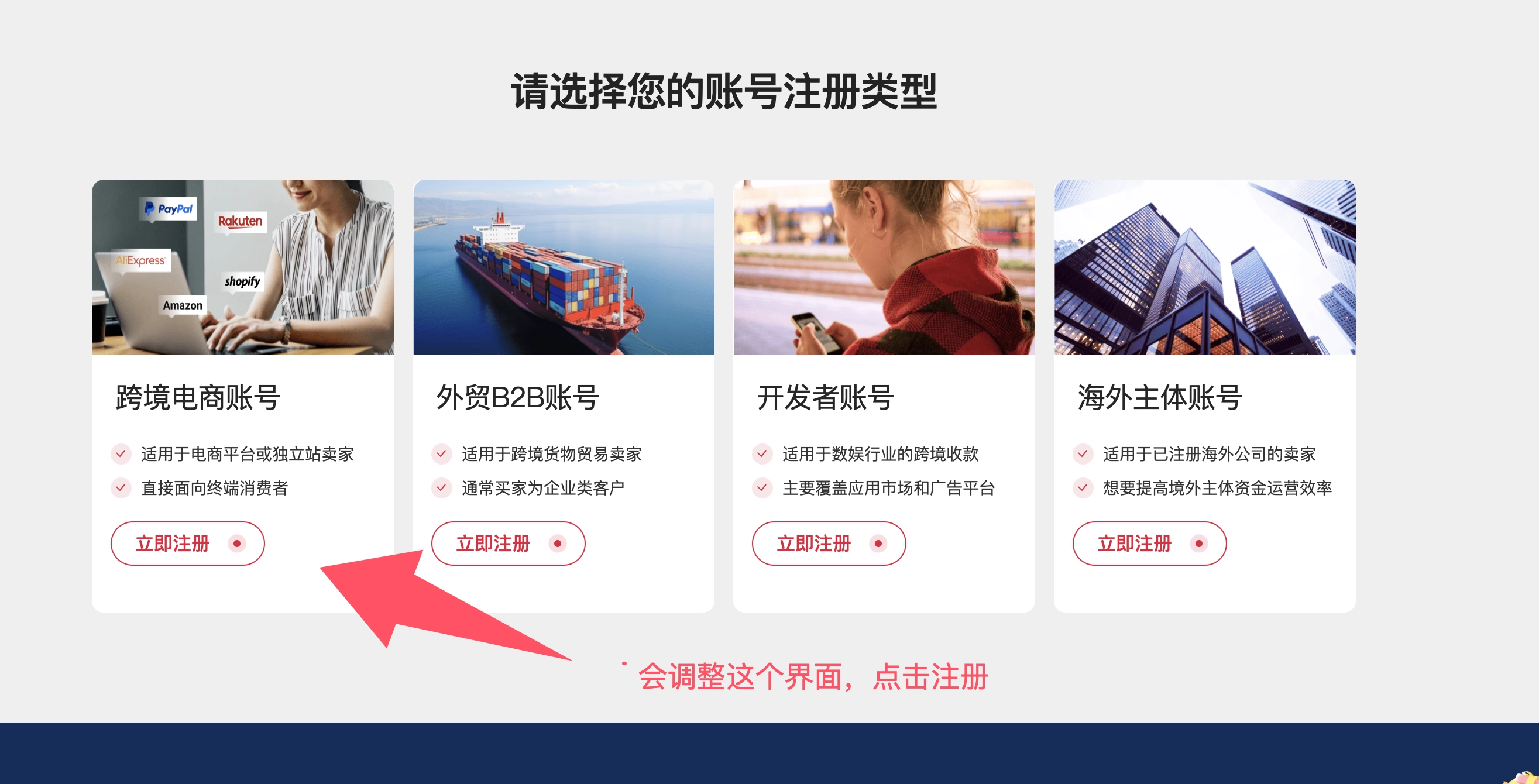This screenshot has height=784, width=1539.
Task: Click the checkmark beside 通常买家为企业类客户
Action: [x=441, y=488]
